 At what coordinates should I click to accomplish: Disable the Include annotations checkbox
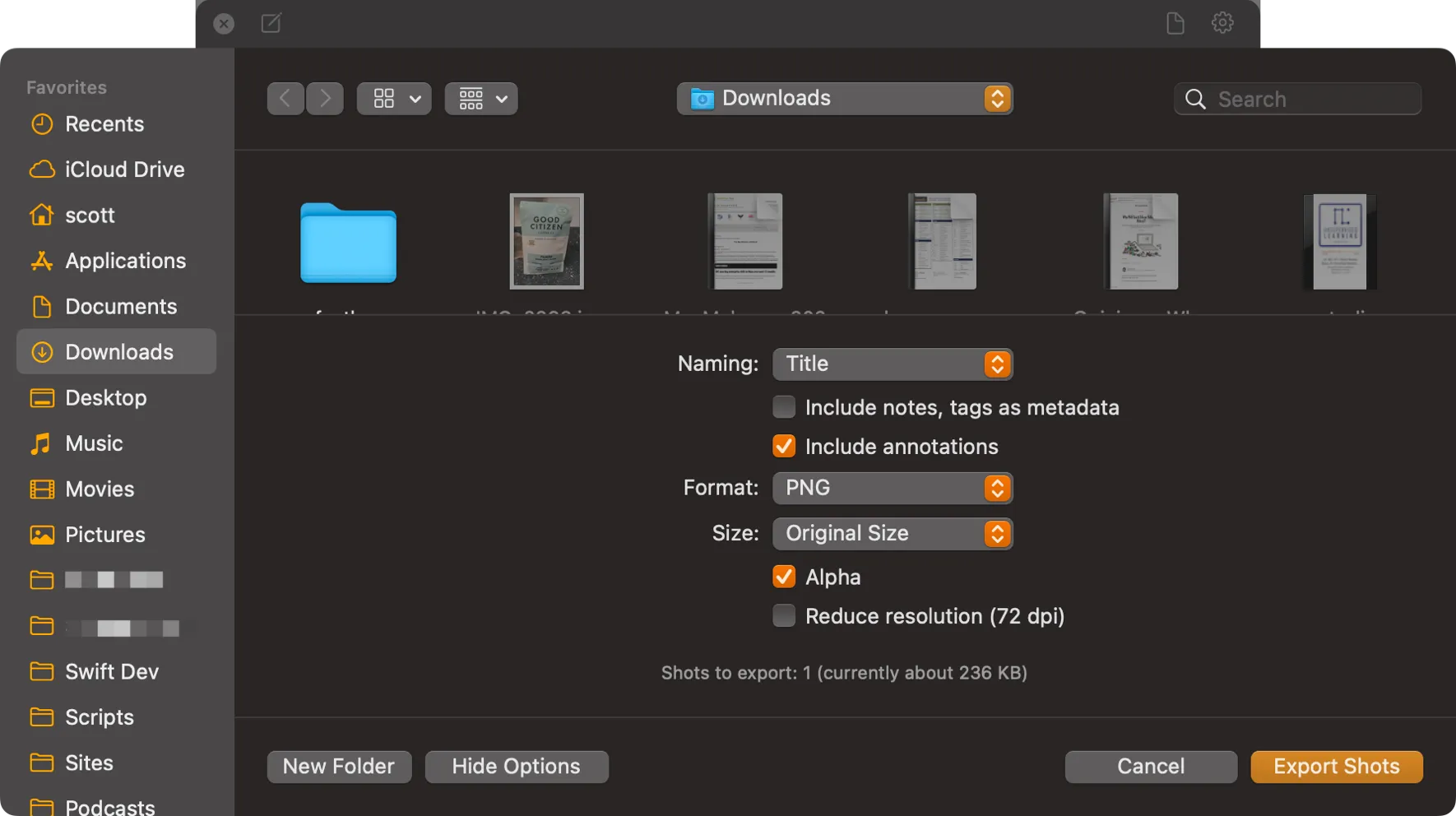point(783,446)
